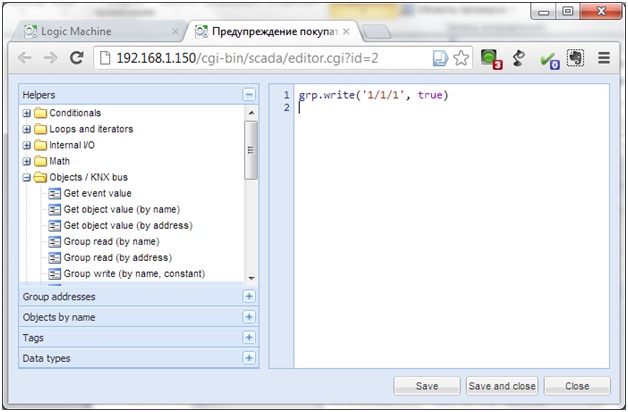
Task: Insert Get object value (by name) helper
Action: (122, 209)
